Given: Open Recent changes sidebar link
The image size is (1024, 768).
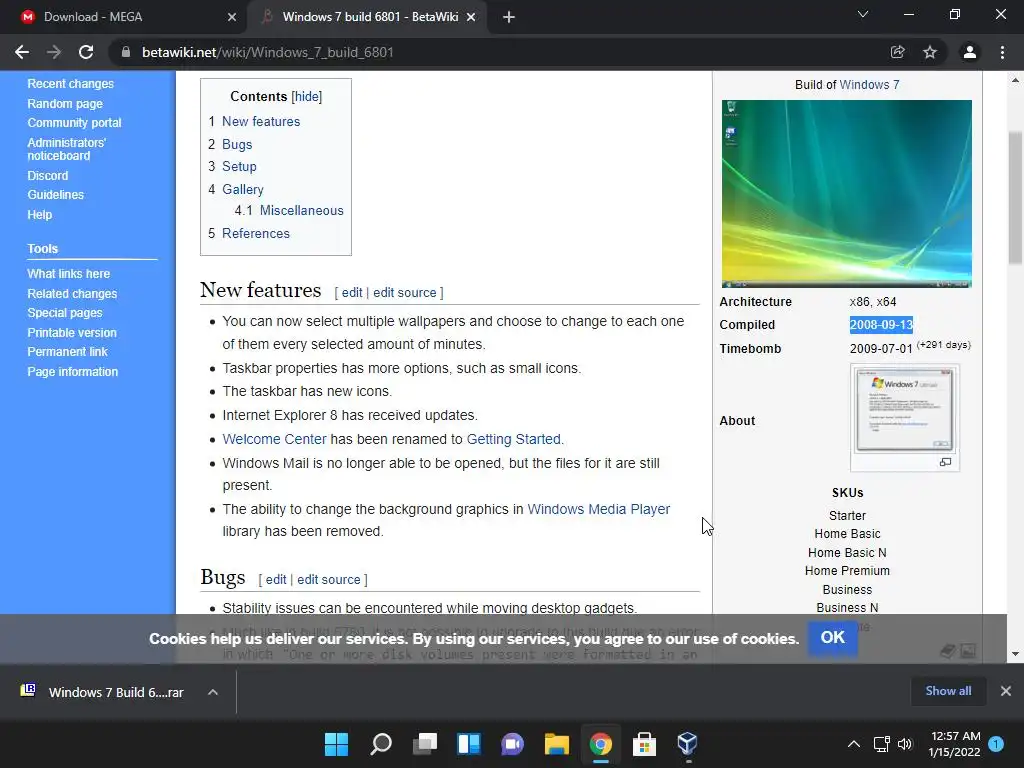Looking at the screenshot, I should pos(71,84).
